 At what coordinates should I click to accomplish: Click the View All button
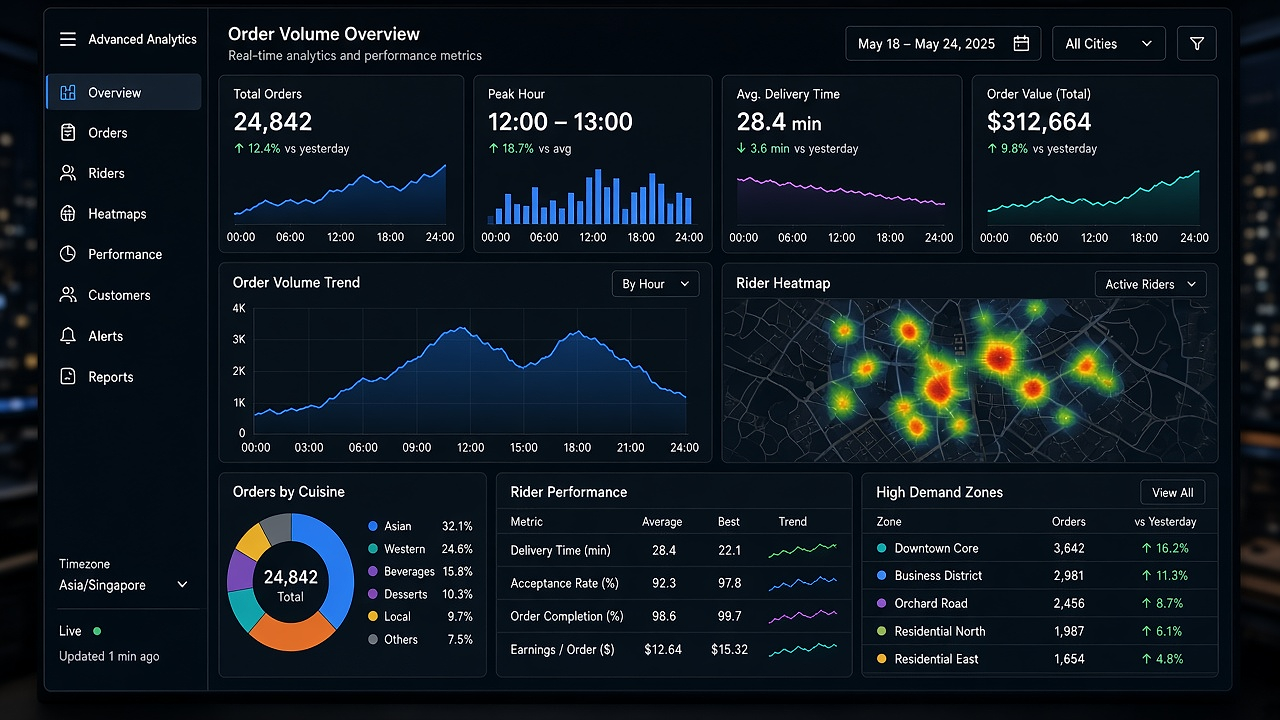[1172, 493]
